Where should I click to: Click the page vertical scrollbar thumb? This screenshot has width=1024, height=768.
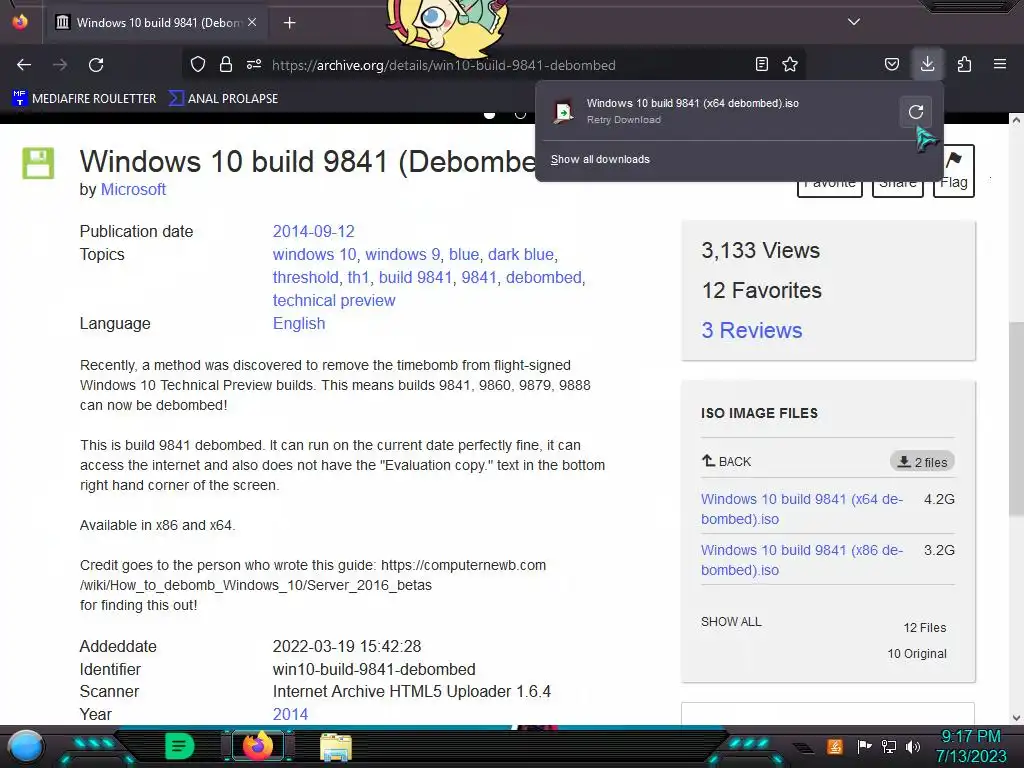point(1016,418)
